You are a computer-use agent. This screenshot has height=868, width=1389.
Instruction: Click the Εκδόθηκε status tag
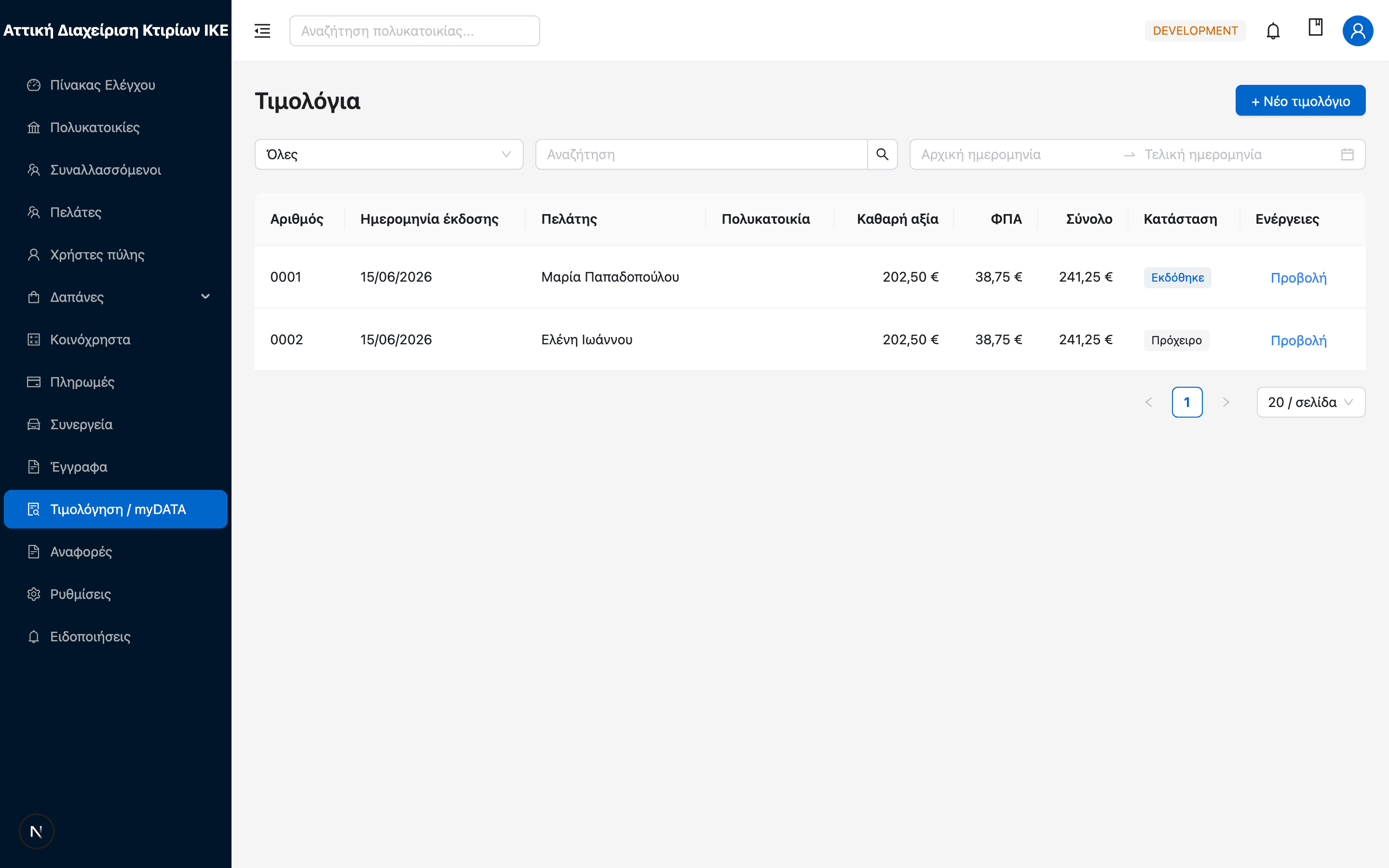(1177, 278)
